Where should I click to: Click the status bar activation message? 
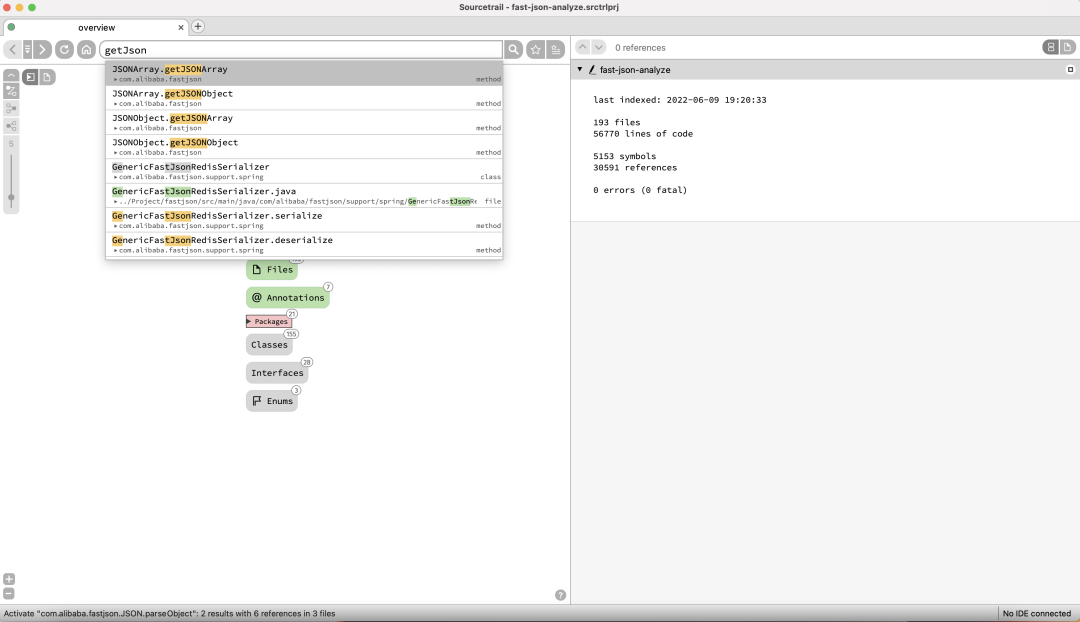(x=169, y=613)
